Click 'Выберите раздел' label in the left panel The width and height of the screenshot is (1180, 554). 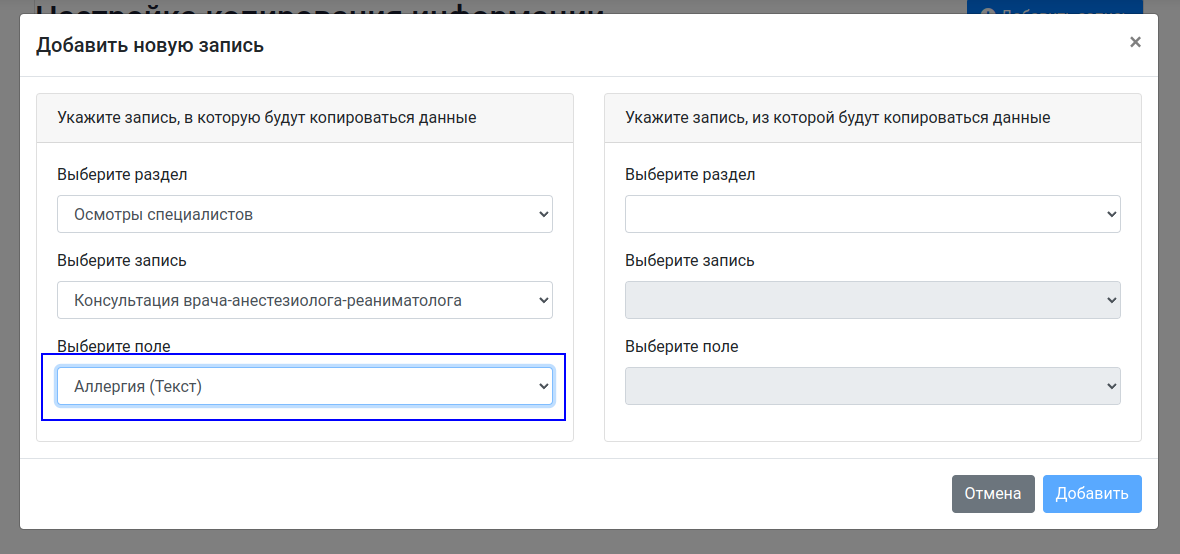122,175
